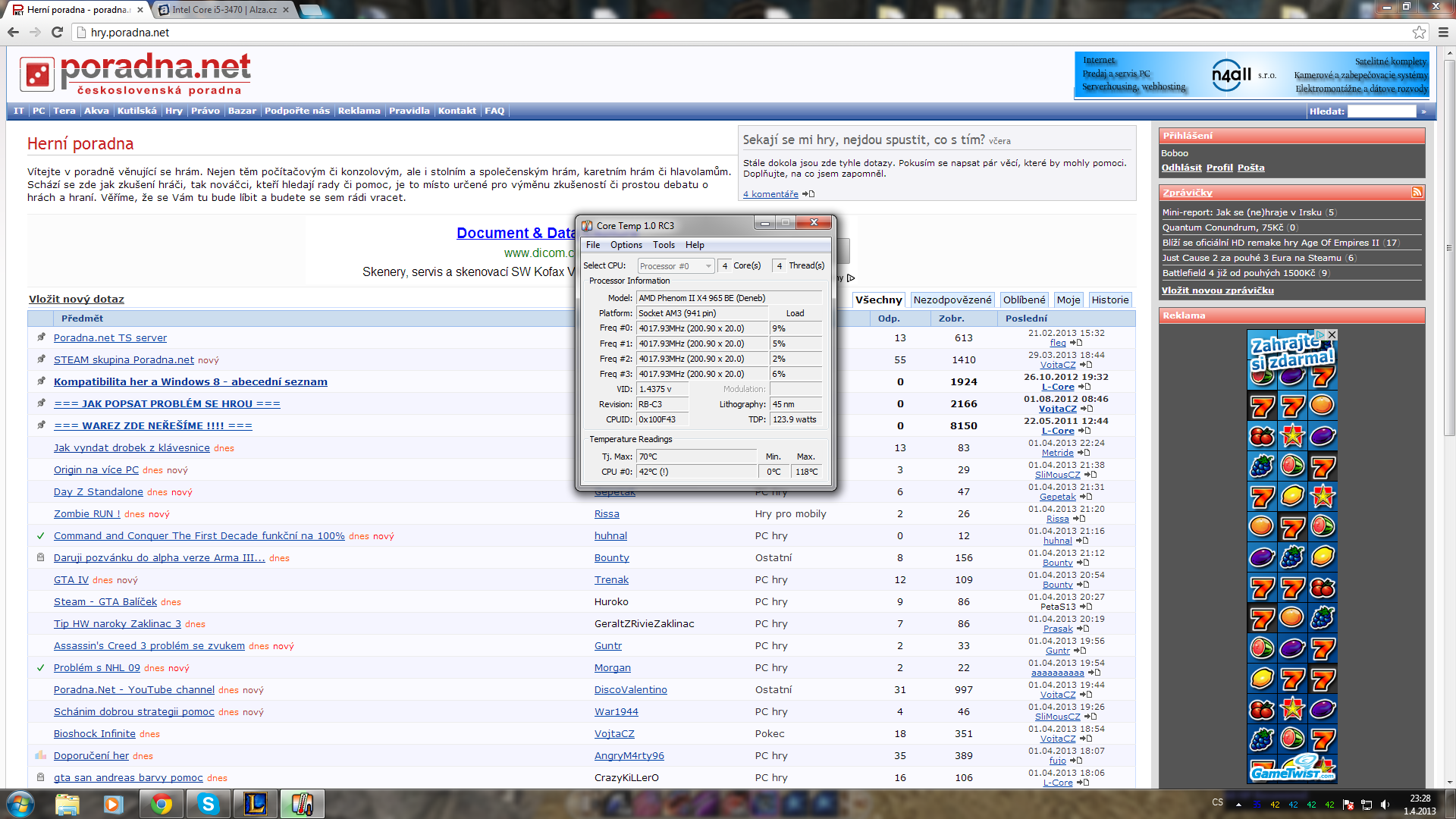Open League of Legends taskbar icon
Viewport: 1456px width, 819px height.
(x=255, y=804)
